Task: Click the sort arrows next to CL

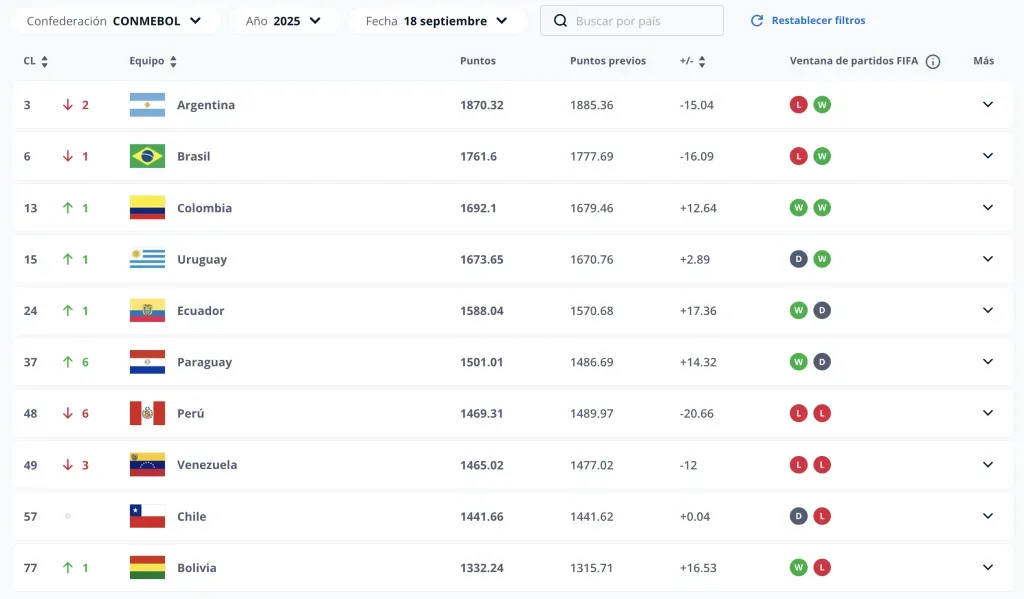Action: pyautogui.click(x=44, y=62)
